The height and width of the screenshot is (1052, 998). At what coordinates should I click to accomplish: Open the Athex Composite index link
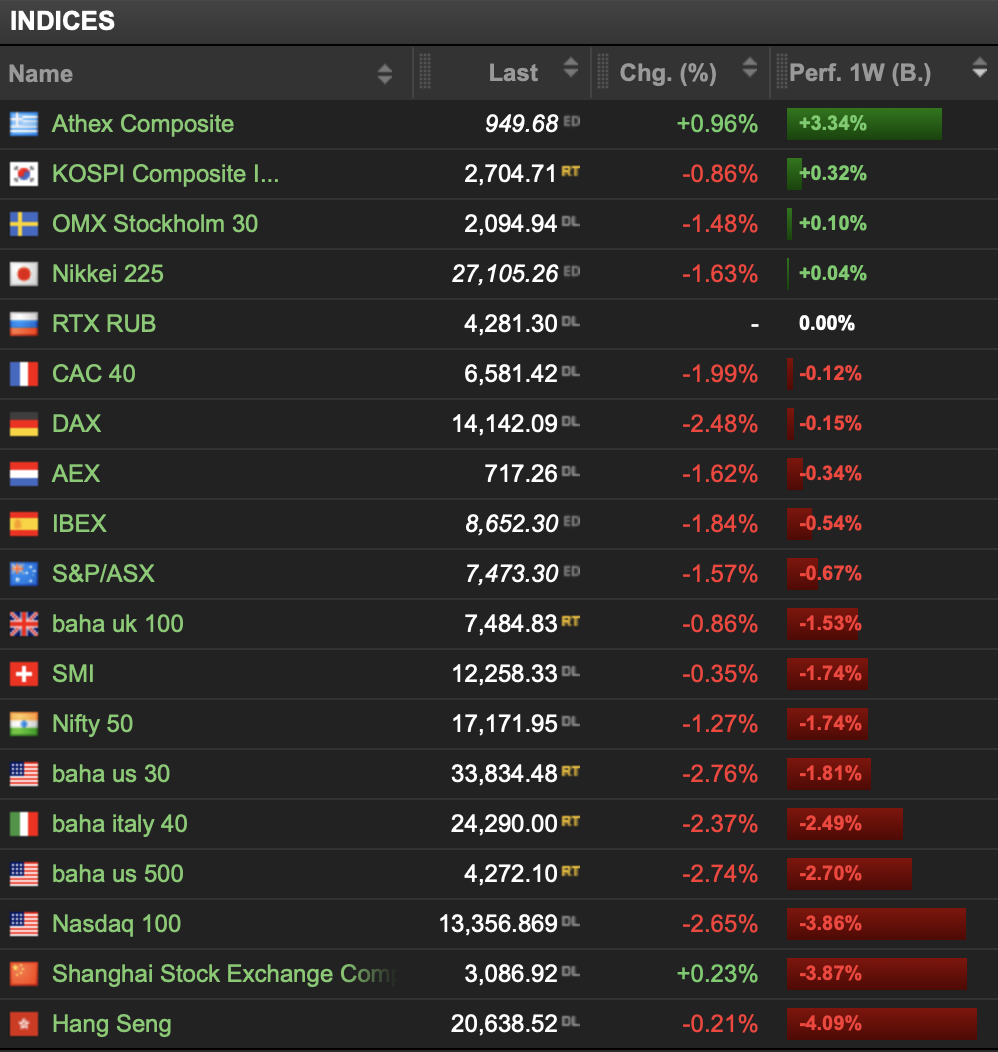(143, 124)
